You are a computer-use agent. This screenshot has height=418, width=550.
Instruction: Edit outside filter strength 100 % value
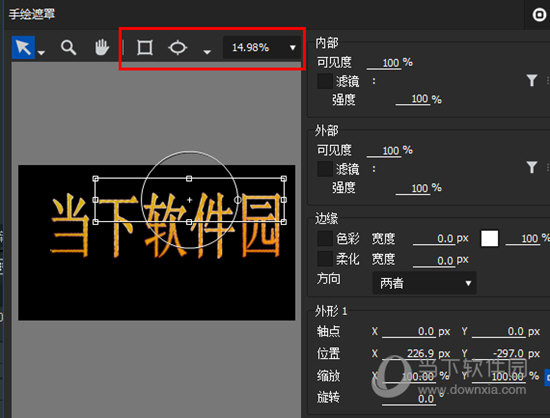(x=413, y=188)
